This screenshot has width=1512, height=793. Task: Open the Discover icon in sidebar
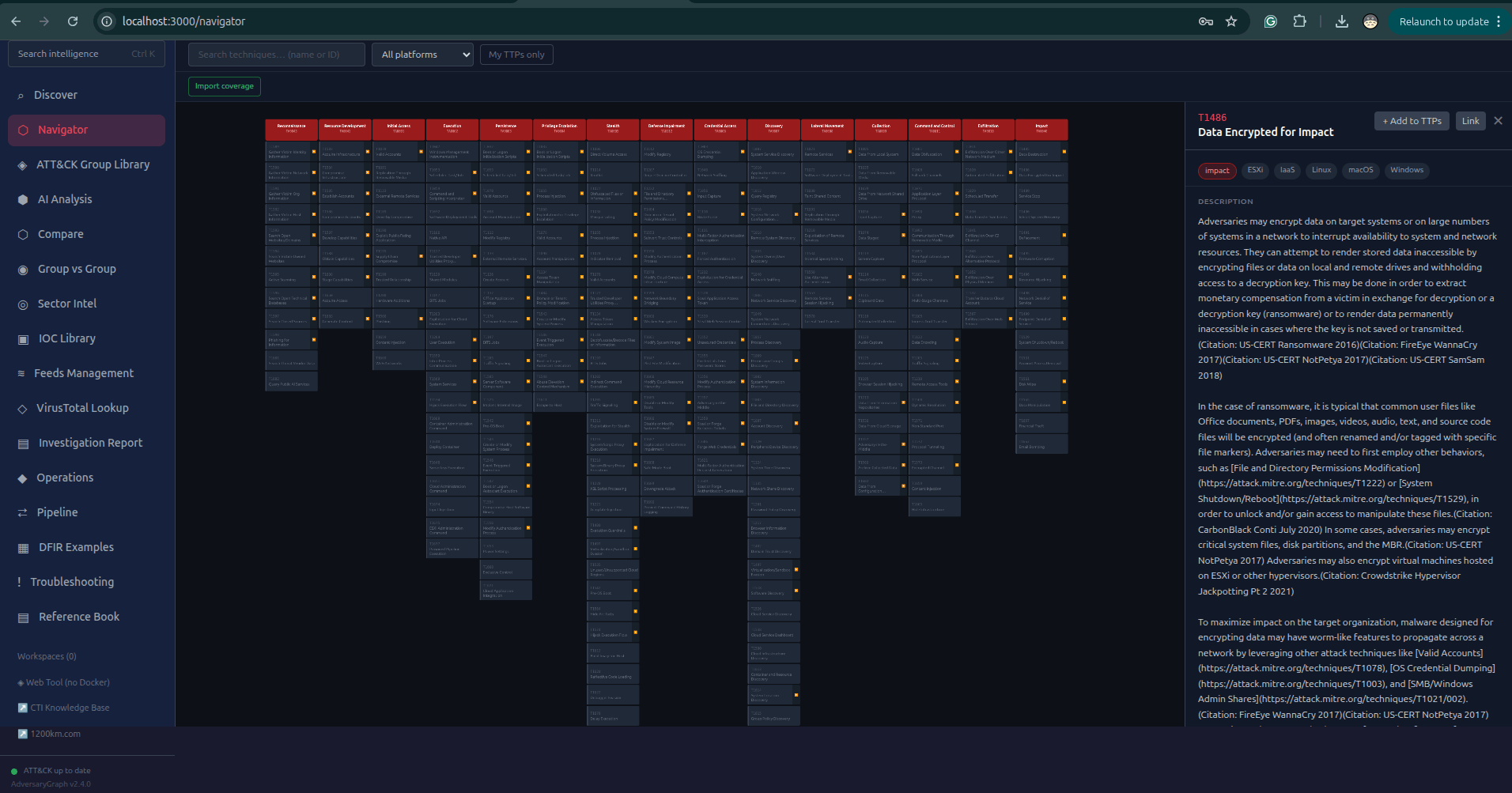pyautogui.click(x=21, y=96)
